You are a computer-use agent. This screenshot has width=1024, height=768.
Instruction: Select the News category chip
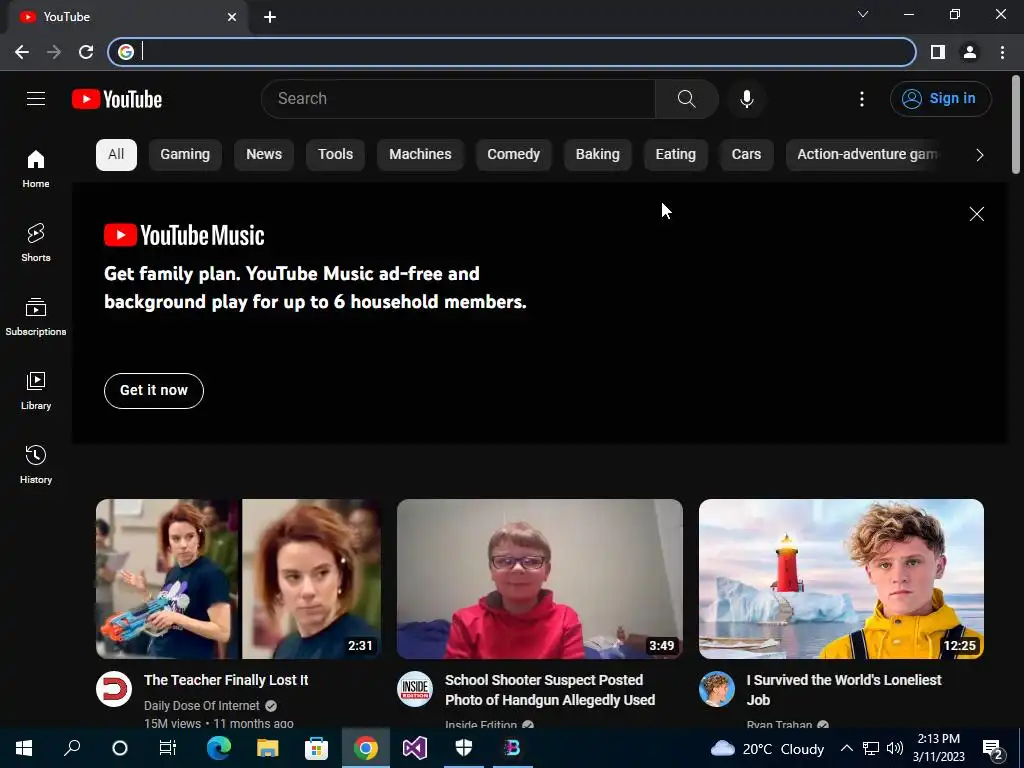point(264,155)
